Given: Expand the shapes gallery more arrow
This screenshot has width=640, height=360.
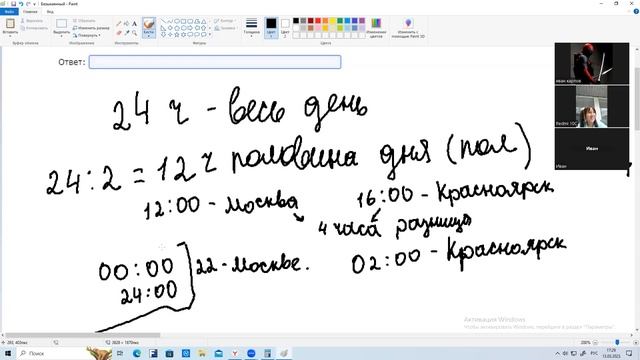Looking at the screenshot, I should [210, 35].
